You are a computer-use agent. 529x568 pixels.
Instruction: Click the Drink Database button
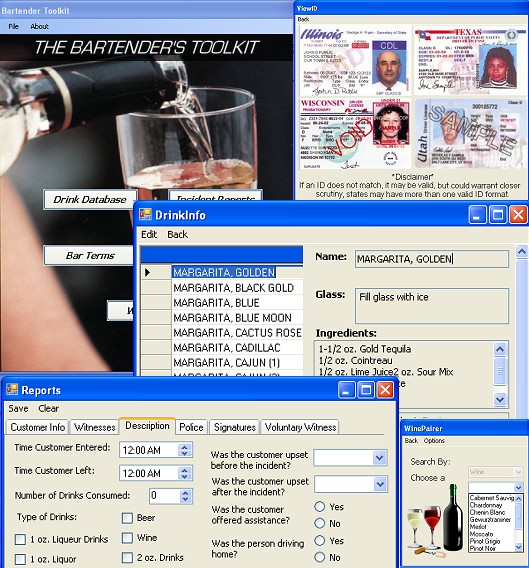[x=90, y=199]
